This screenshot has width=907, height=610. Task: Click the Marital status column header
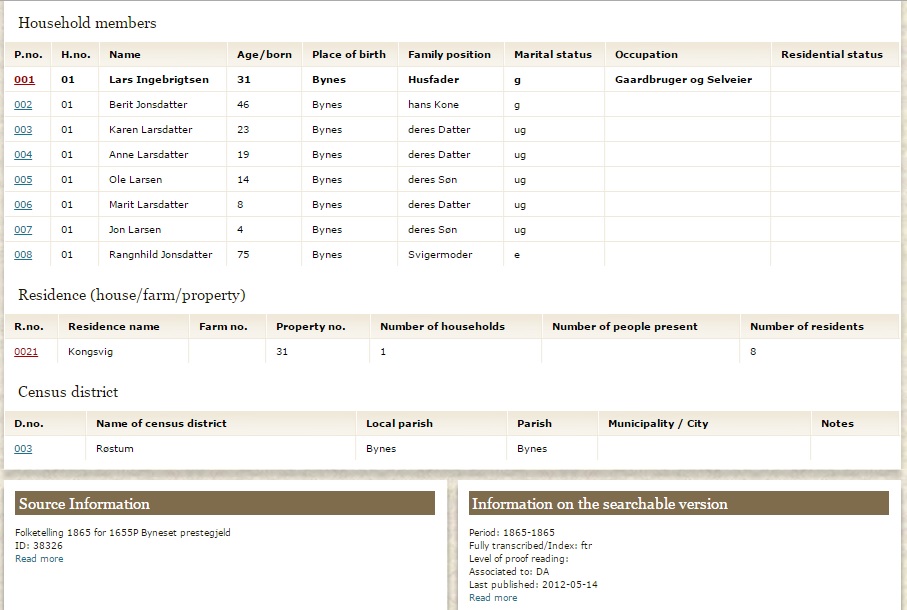(553, 54)
